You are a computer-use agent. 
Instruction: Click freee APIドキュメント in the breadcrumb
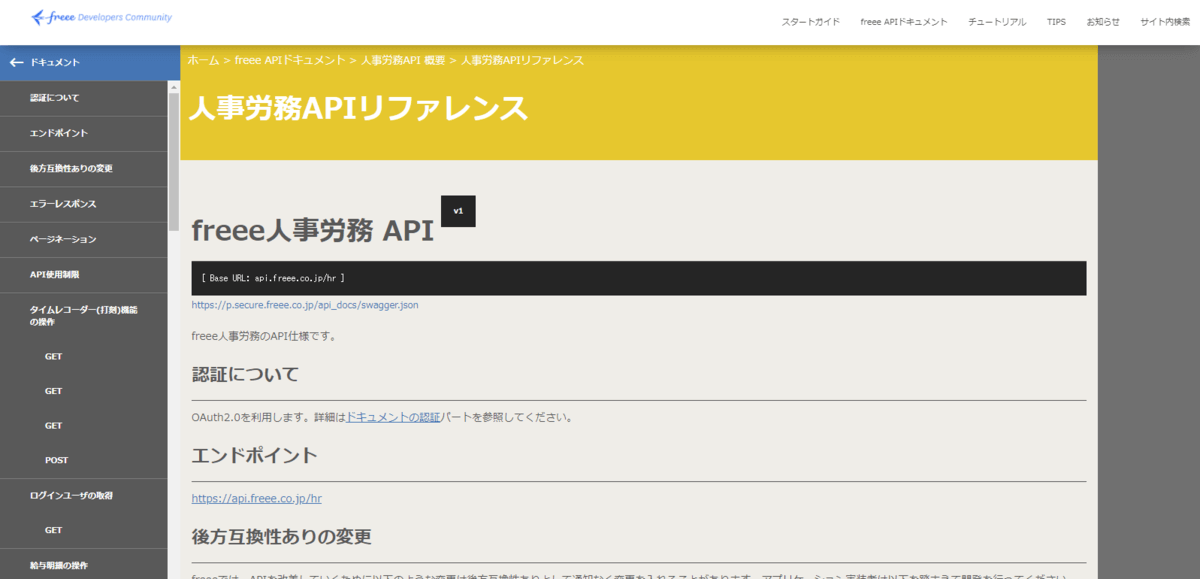(290, 60)
